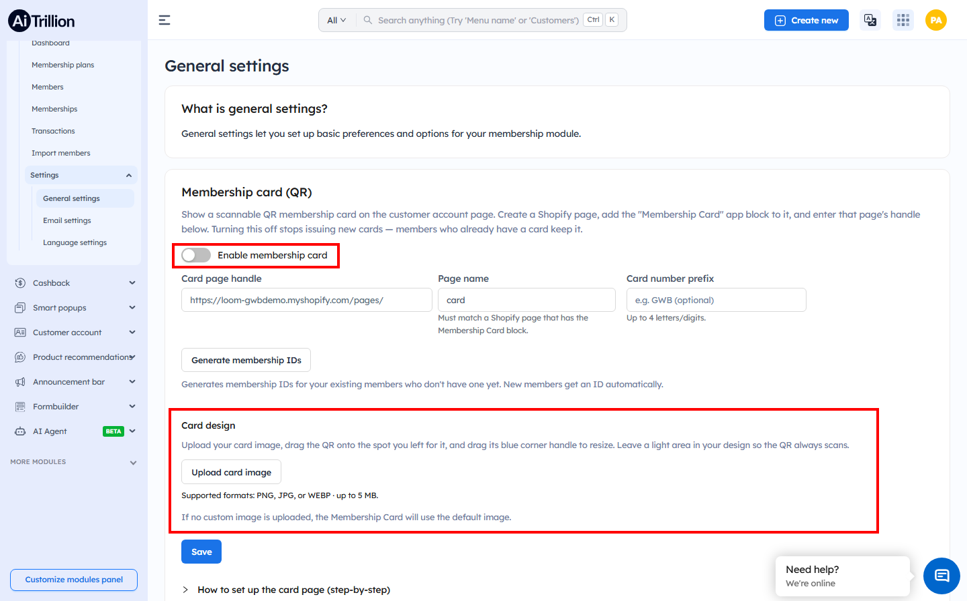Image resolution: width=967 pixels, height=601 pixels.
Task: Click the Create new button
Action: tap(806, 20)
